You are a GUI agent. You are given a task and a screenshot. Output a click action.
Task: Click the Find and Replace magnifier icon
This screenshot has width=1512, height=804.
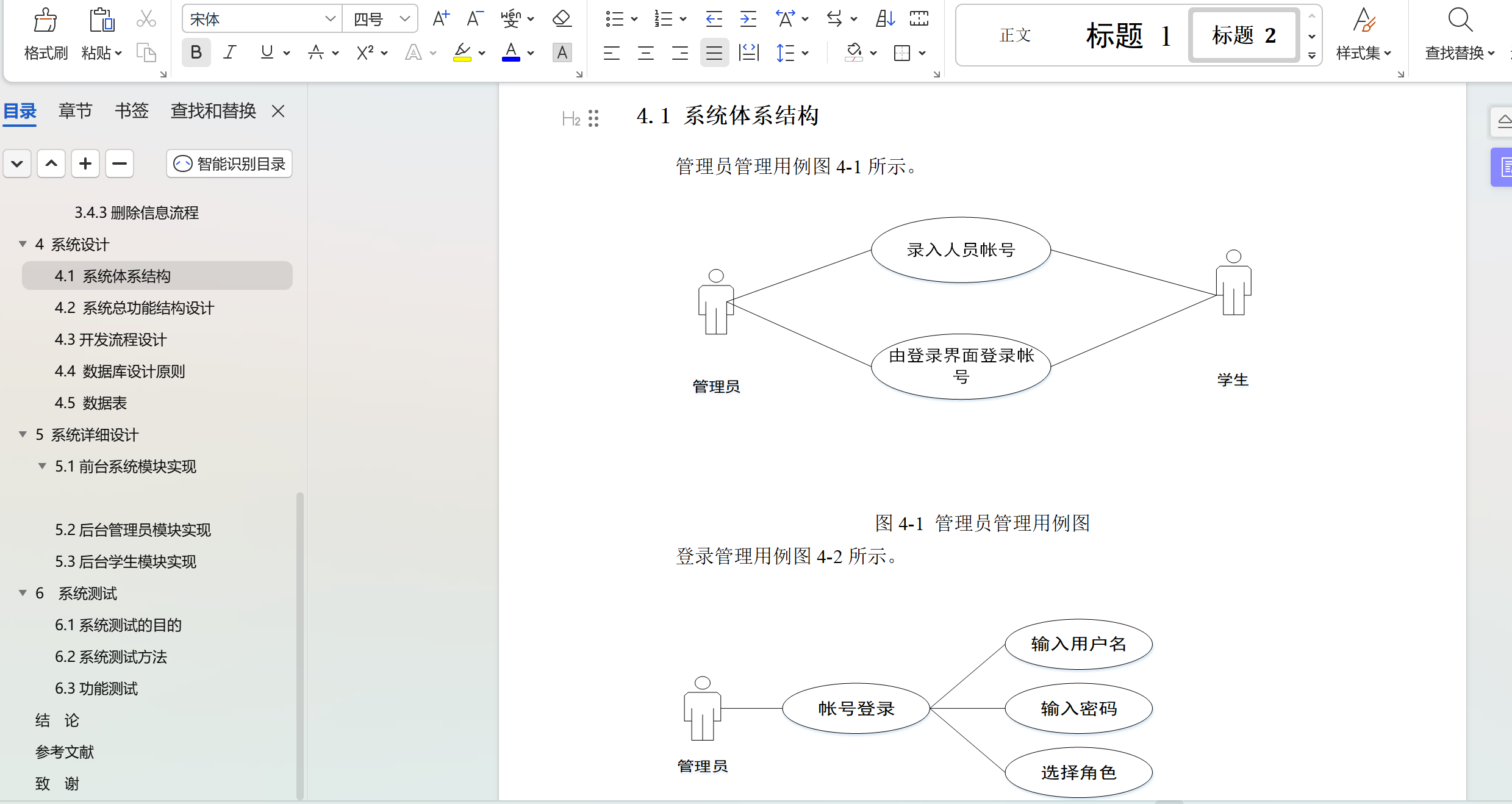(x=1460, y=20)
